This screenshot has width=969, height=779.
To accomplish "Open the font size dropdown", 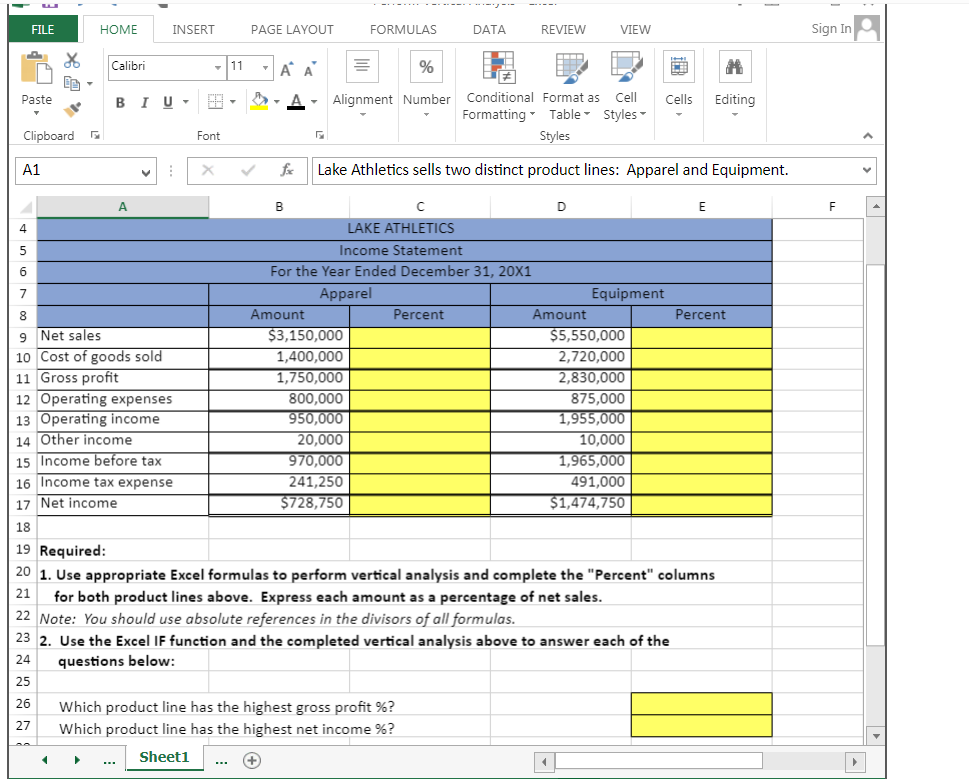I will [265, 67].
